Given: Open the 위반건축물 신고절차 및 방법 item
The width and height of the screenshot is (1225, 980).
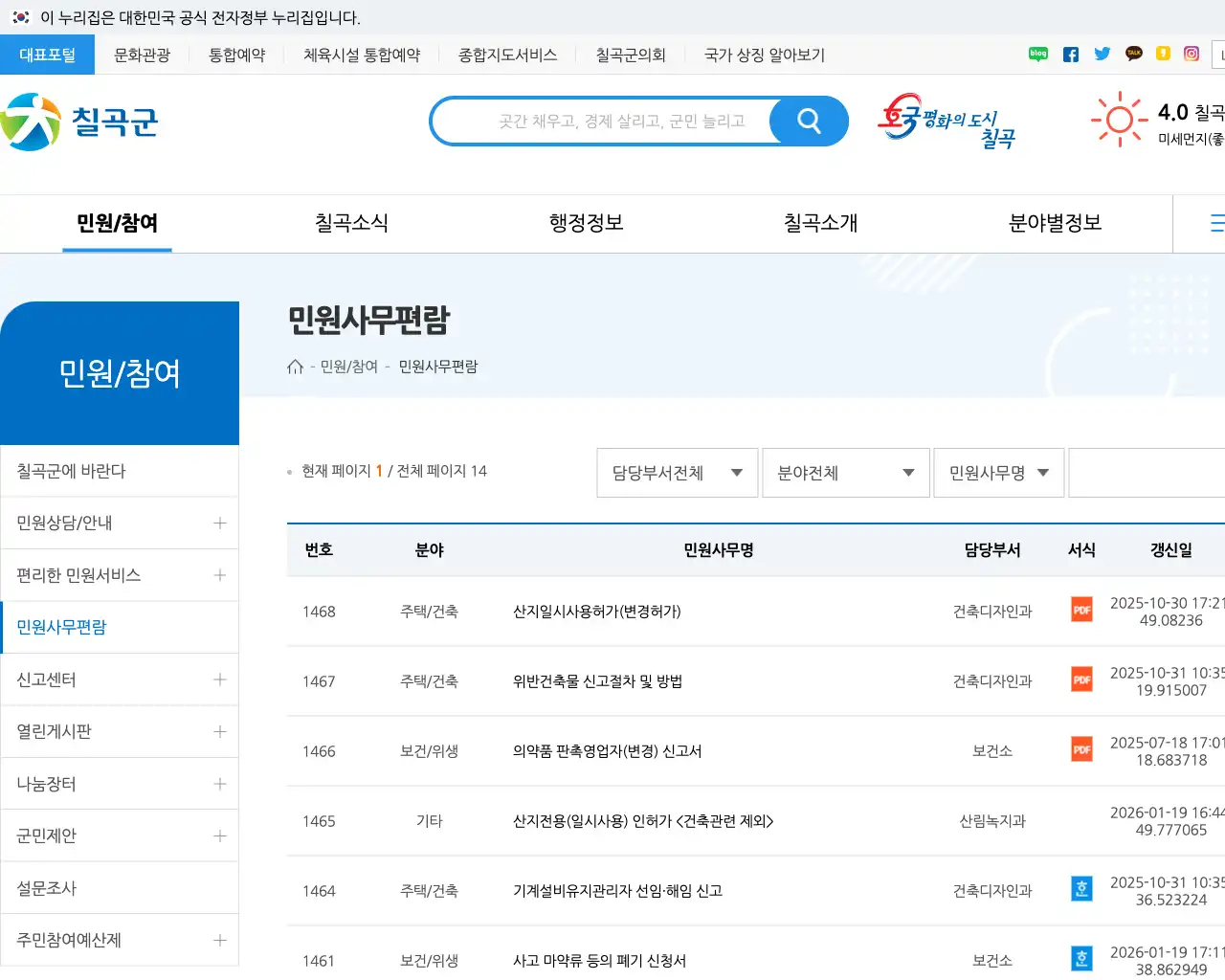Looking at the screenshot, I should (596, 679).
